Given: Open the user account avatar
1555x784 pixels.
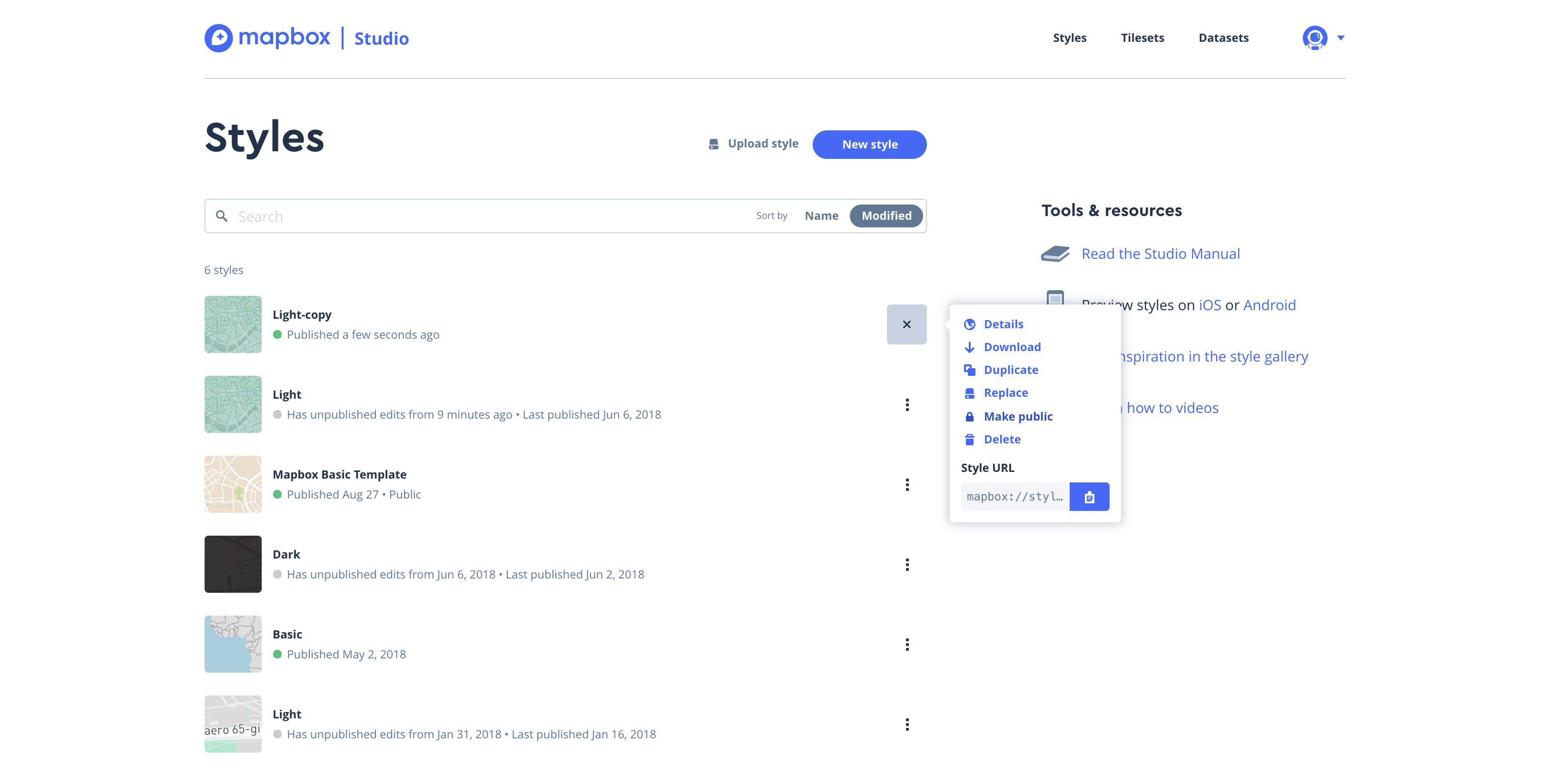Looking at the screenshot, I should coord(1315,38).
